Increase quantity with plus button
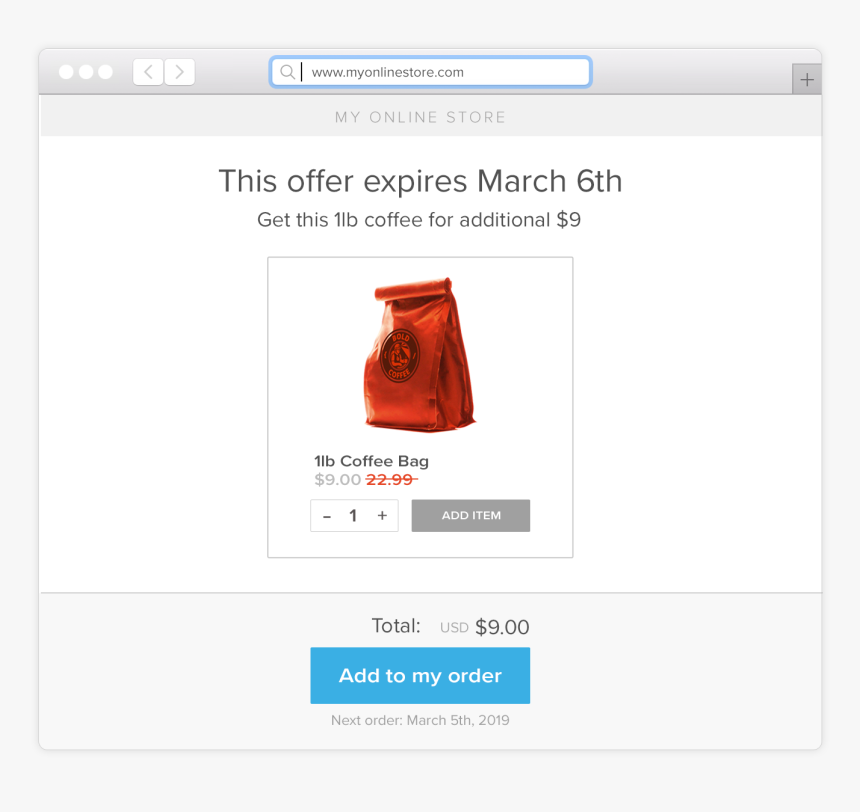The image size is (860, 812). coord(382,516)
